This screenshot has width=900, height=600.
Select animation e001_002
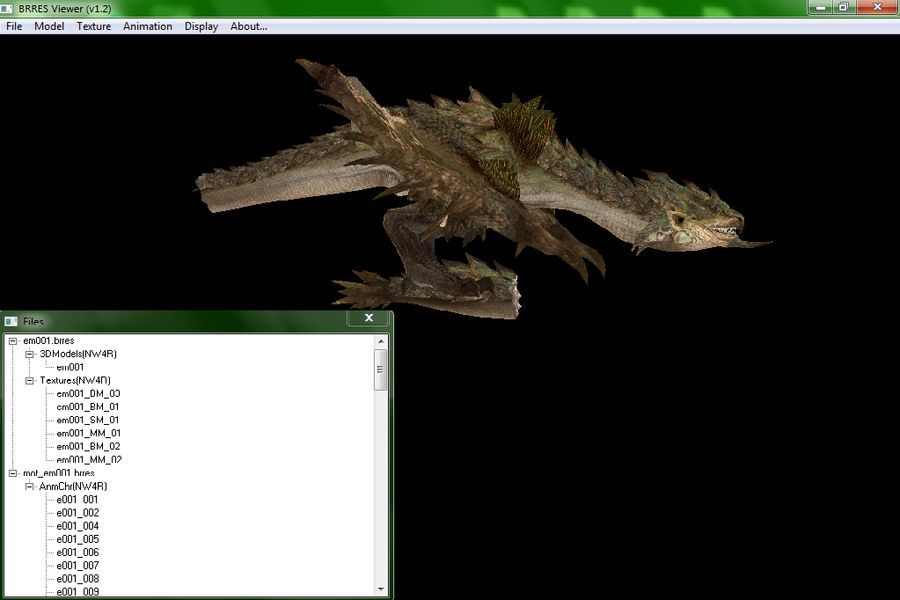click(x=77, y=513)
